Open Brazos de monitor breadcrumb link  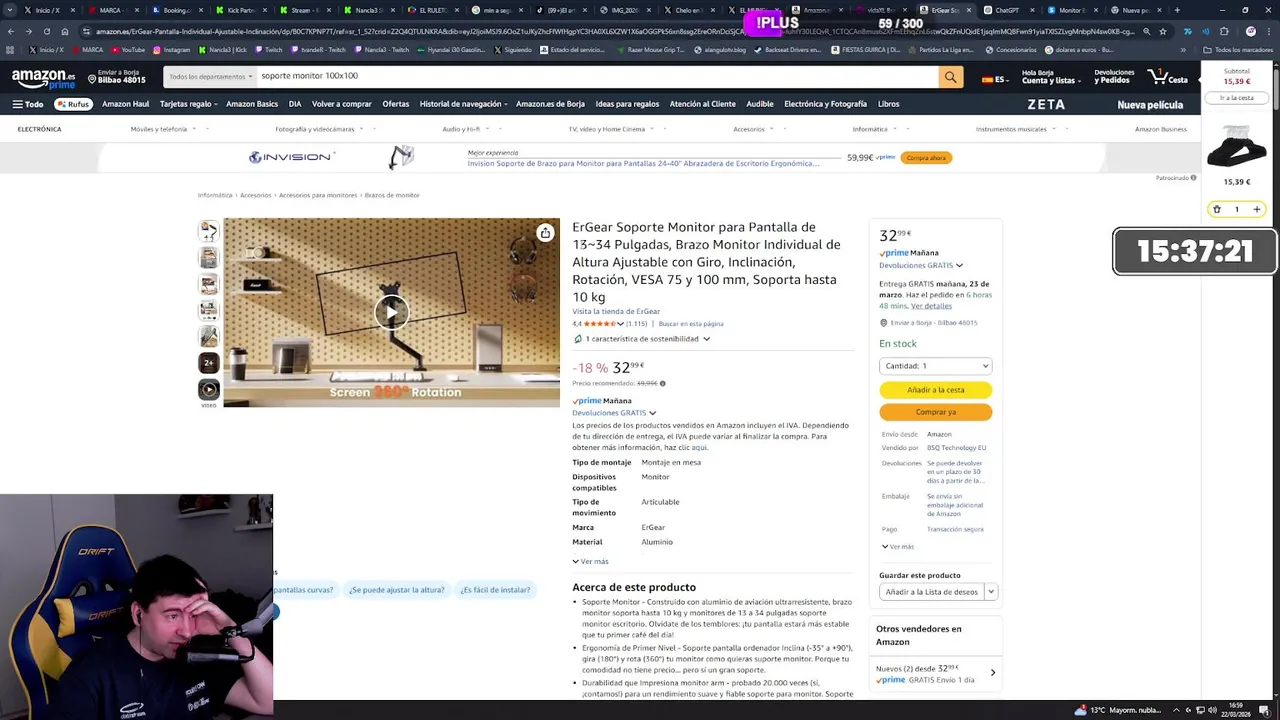392,195
